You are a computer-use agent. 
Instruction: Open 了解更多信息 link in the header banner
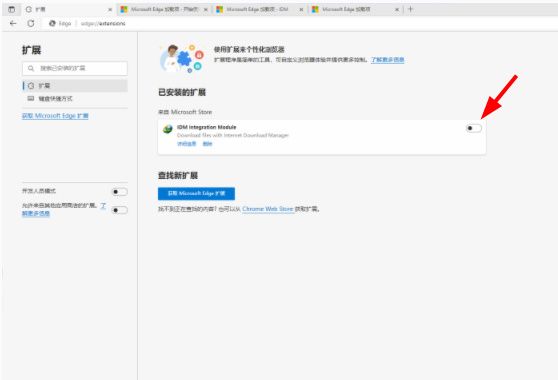point(388,60)
